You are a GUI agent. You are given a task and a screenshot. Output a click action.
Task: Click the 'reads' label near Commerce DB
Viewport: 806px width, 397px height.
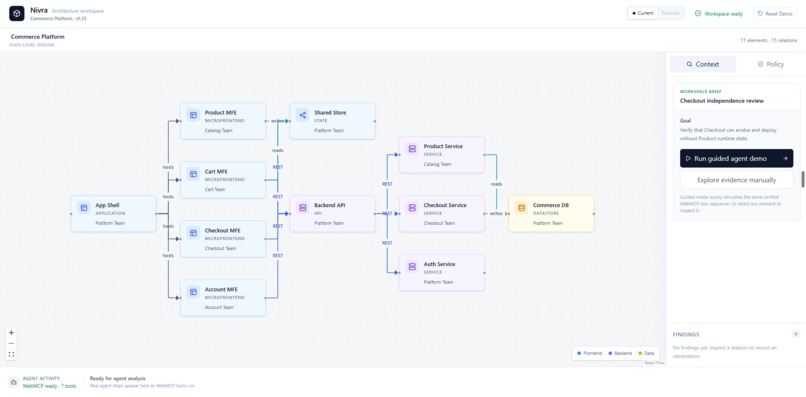click(x=496, y=184)
